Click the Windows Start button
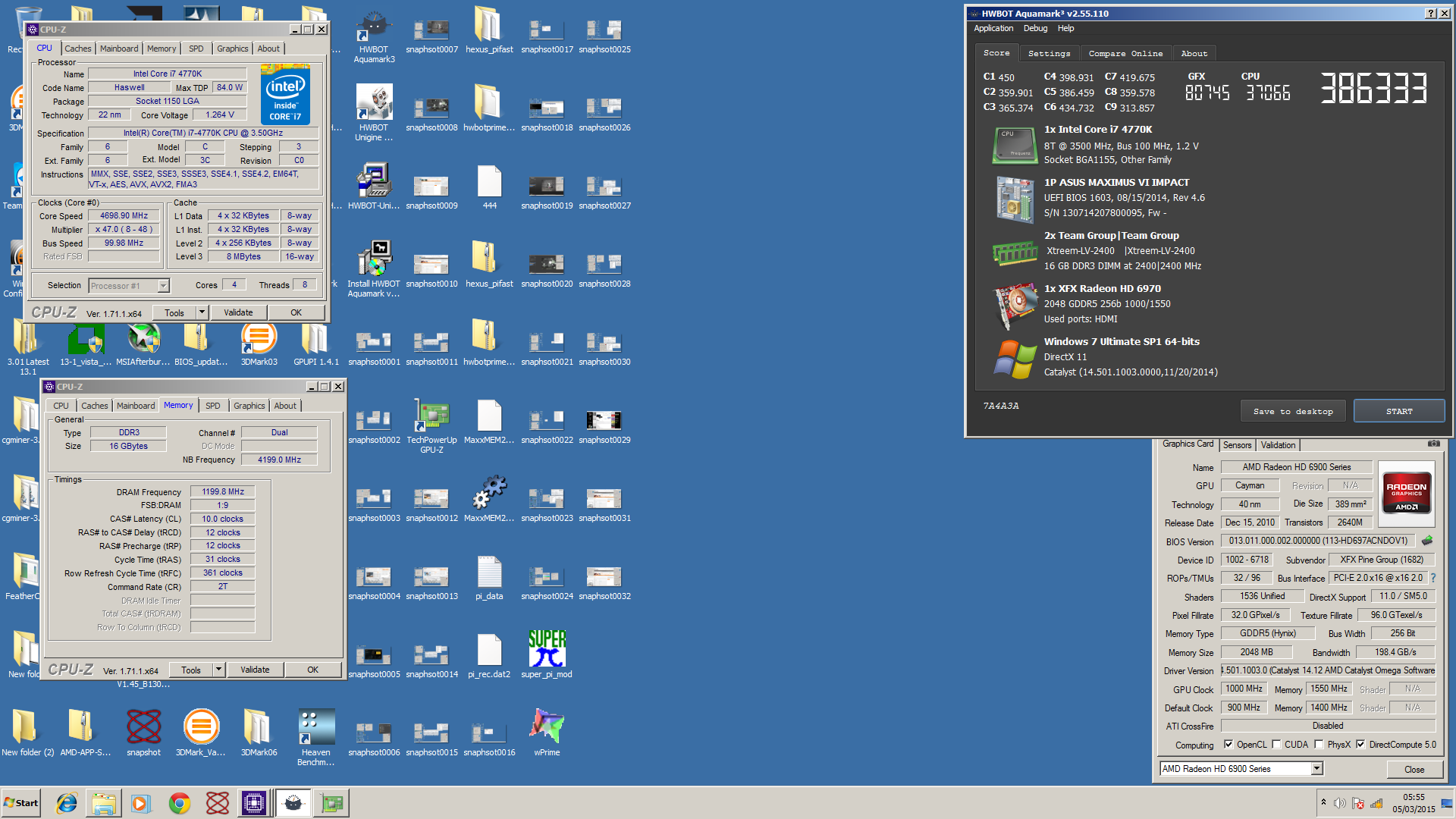Screen dimensions: 1456x819 21,803
